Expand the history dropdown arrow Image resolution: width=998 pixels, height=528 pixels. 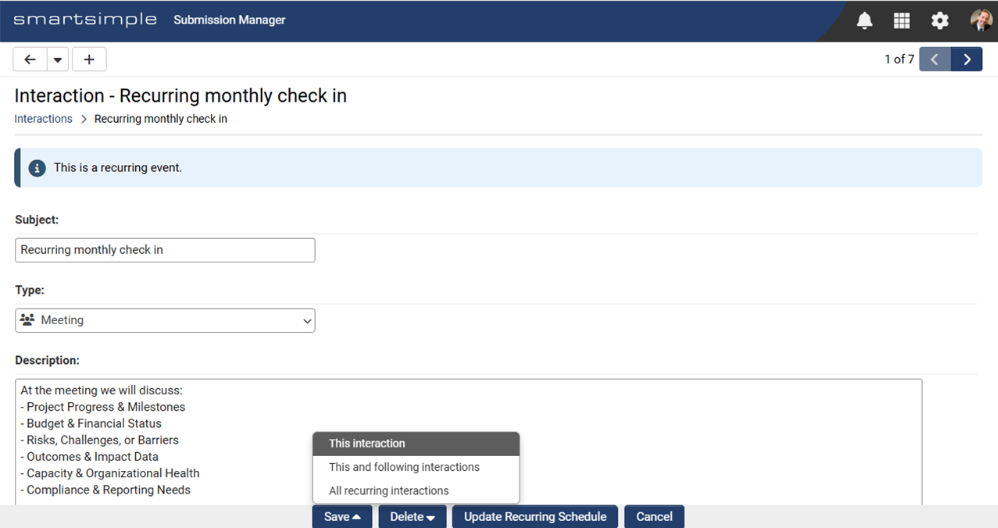57,59
